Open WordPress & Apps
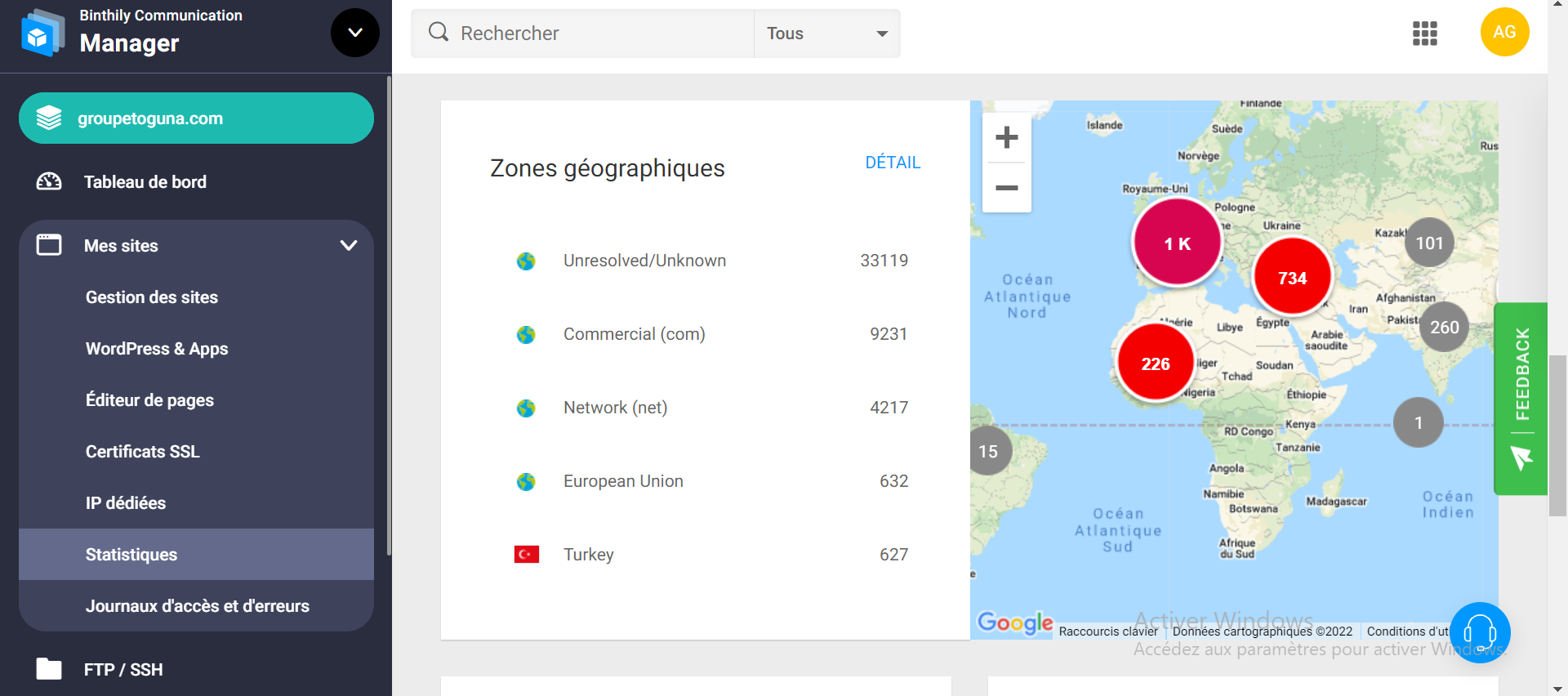The width and height of the screenshot is (1568, 696). [157, 349]
